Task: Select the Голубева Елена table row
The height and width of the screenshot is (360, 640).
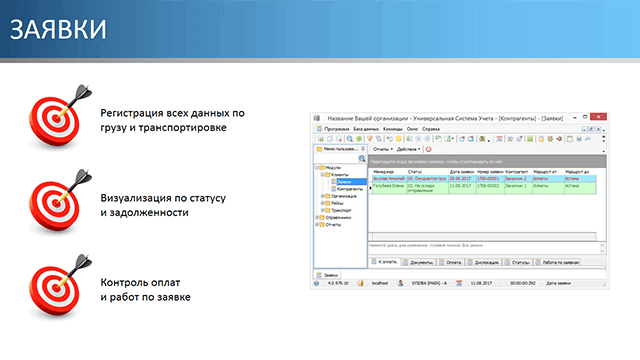Action: 484,188
